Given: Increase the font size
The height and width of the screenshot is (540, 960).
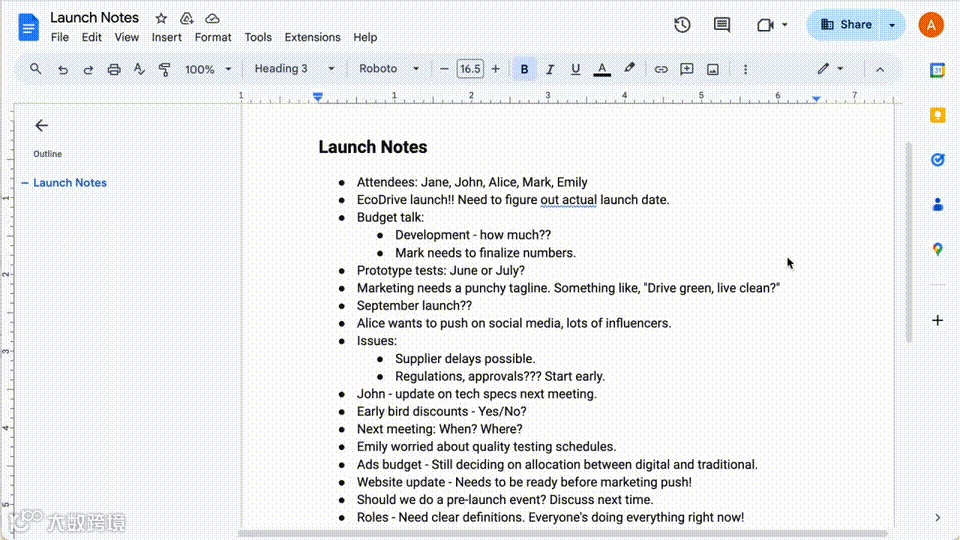Looking at the screenshot, I should [495, 69].
